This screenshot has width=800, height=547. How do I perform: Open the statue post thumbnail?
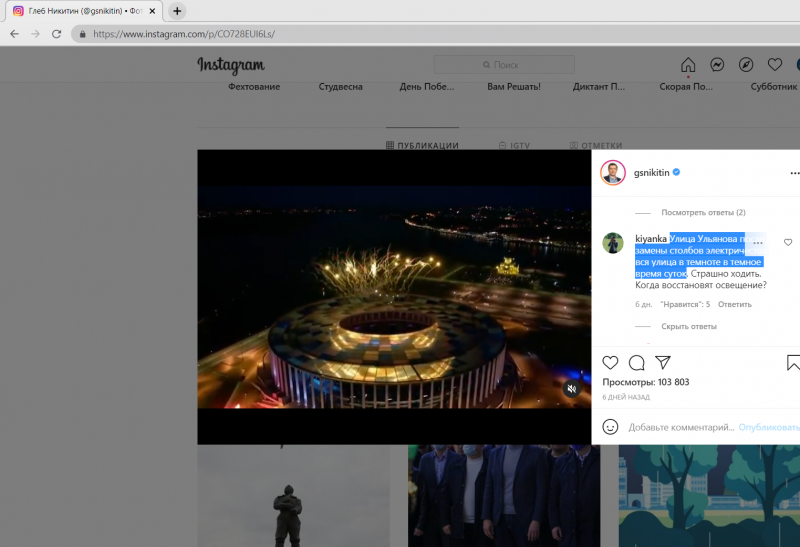[293, 495]
